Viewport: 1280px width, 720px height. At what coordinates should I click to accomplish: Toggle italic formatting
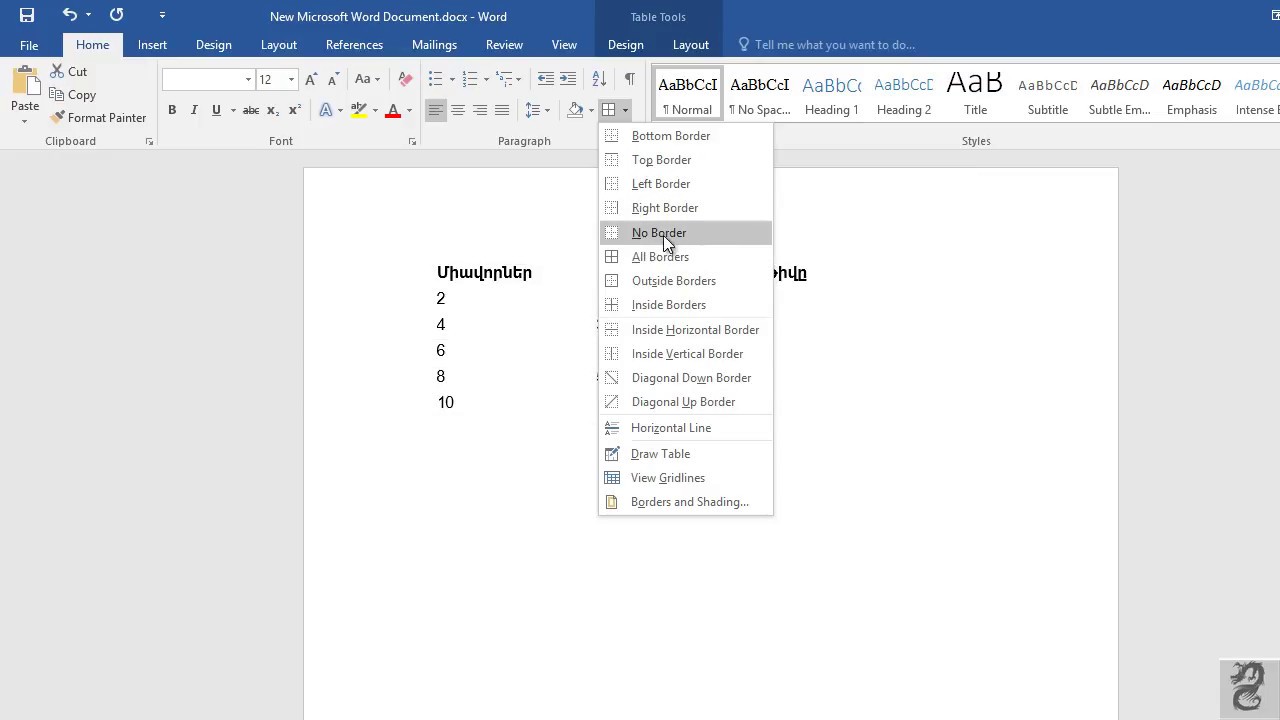[x=194, y=110]
